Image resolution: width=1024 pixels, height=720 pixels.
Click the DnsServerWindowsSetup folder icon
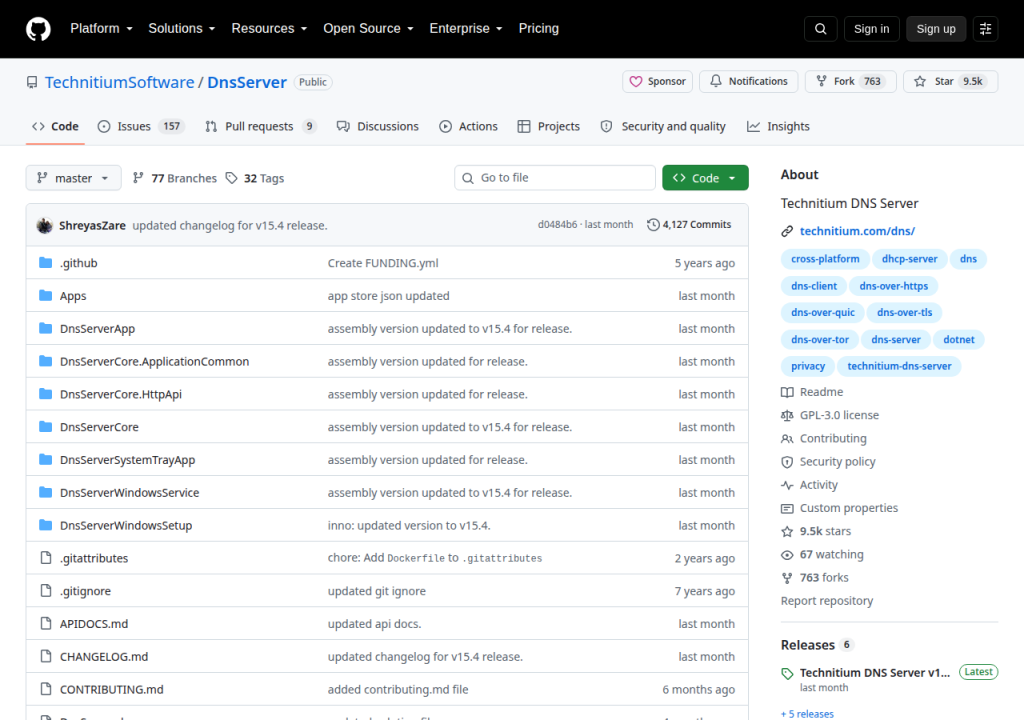tap(45, 525)
